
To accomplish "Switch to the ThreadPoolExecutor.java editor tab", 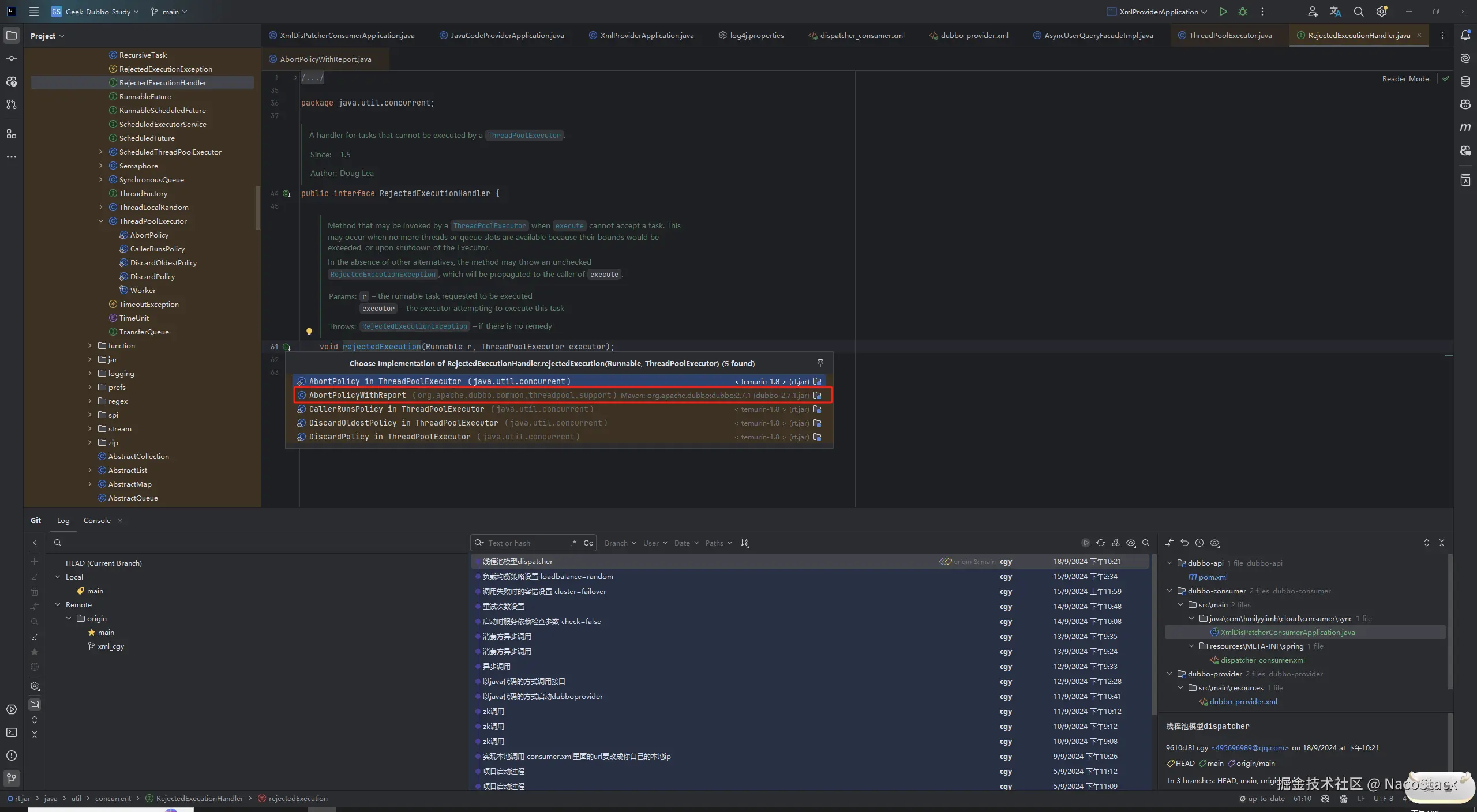I will click(1230, 35).
